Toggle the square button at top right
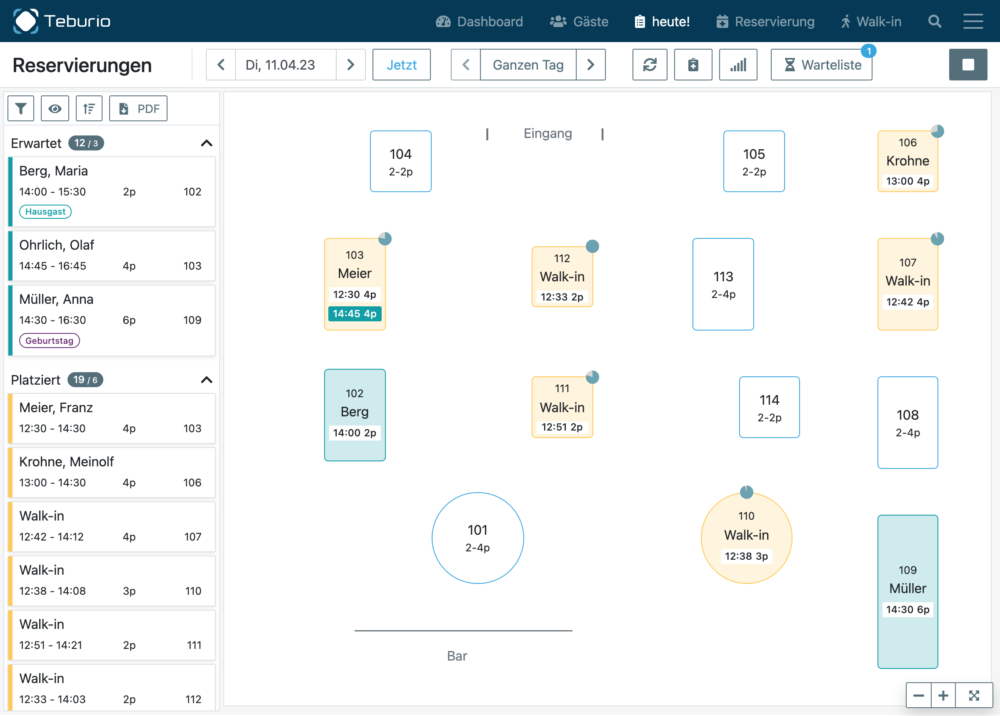 click(x=967, y=65)
